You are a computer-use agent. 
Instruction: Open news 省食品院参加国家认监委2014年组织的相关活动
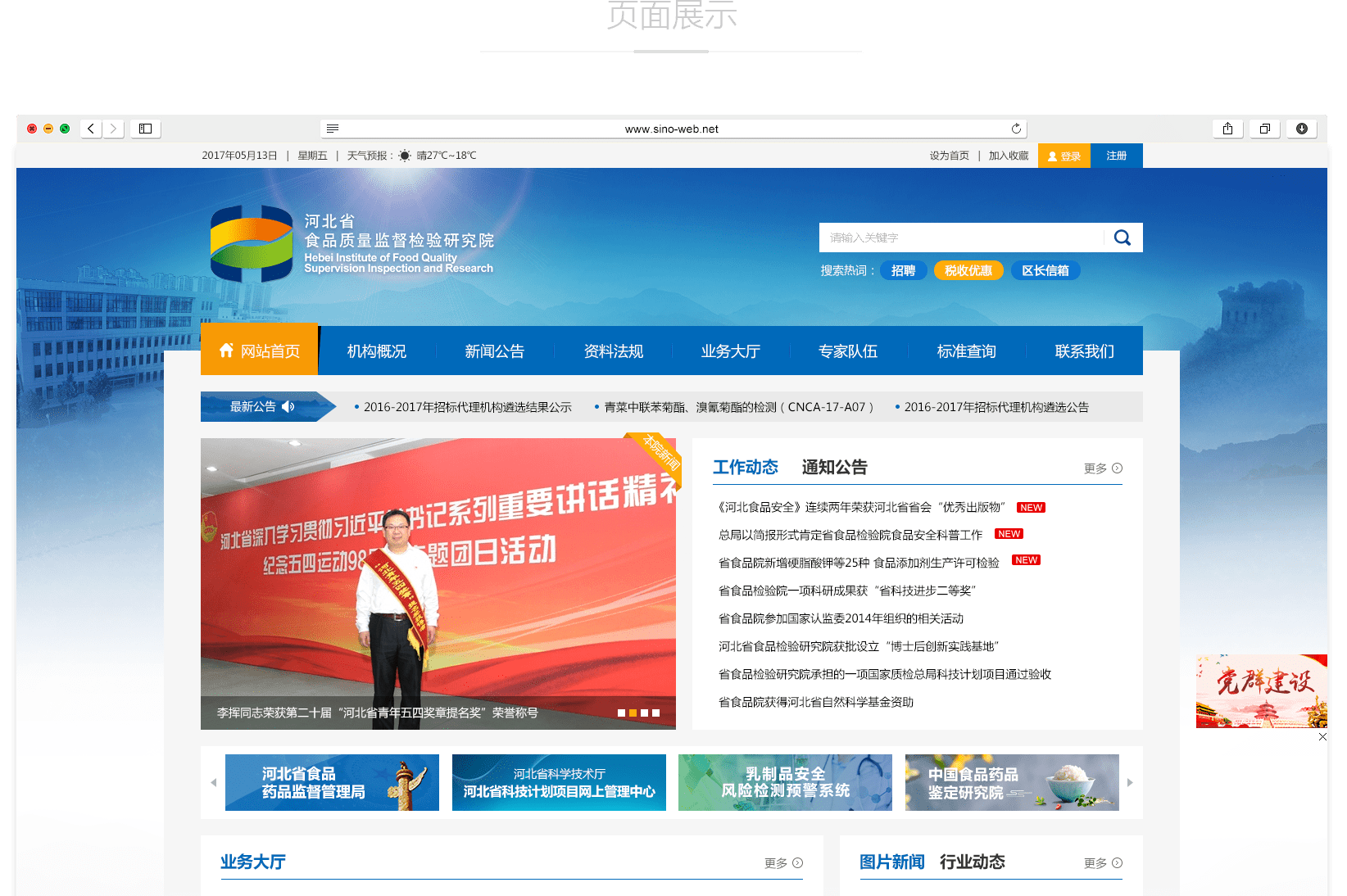click(841, 618)
